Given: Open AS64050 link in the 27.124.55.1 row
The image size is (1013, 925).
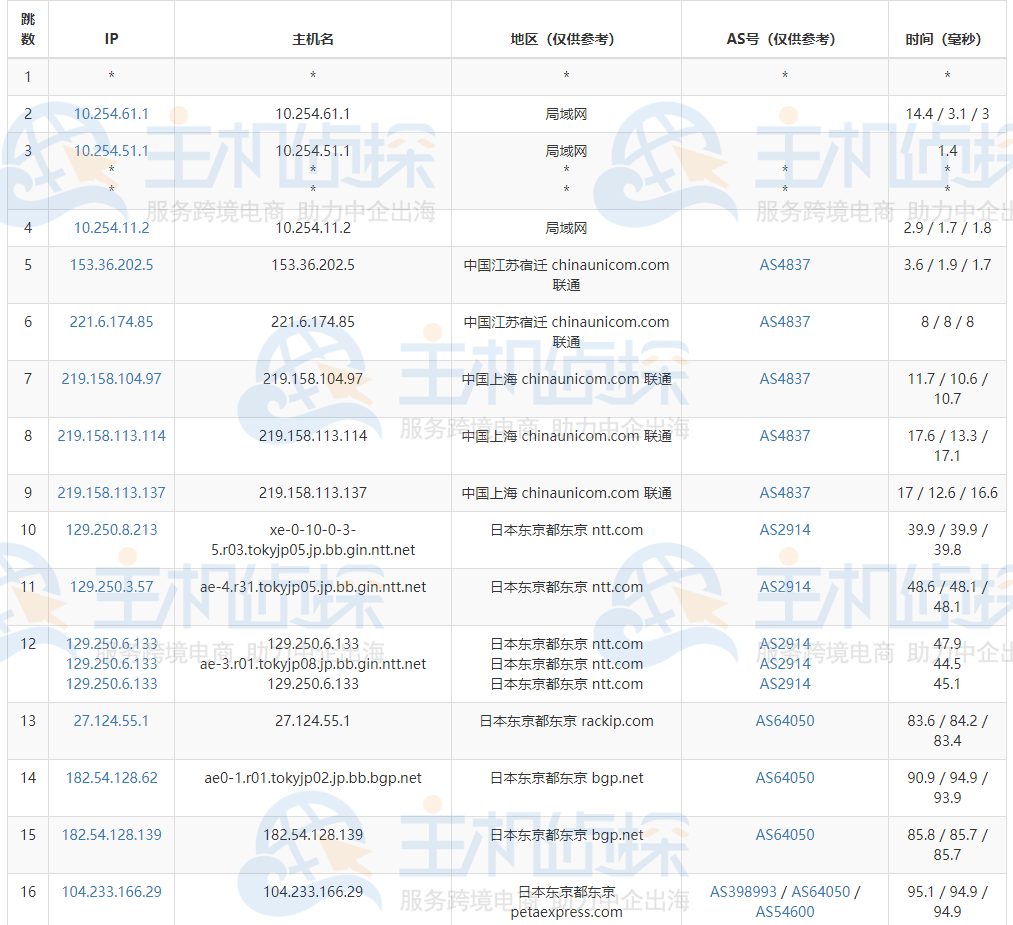Looking at the screenshot, I should coord(785,721).
